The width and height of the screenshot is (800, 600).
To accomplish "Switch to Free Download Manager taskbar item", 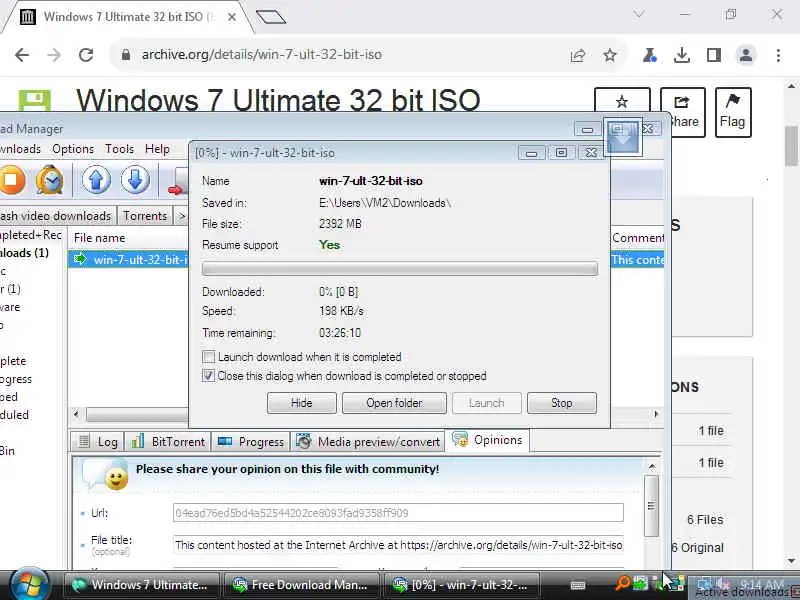I will 302,585.
